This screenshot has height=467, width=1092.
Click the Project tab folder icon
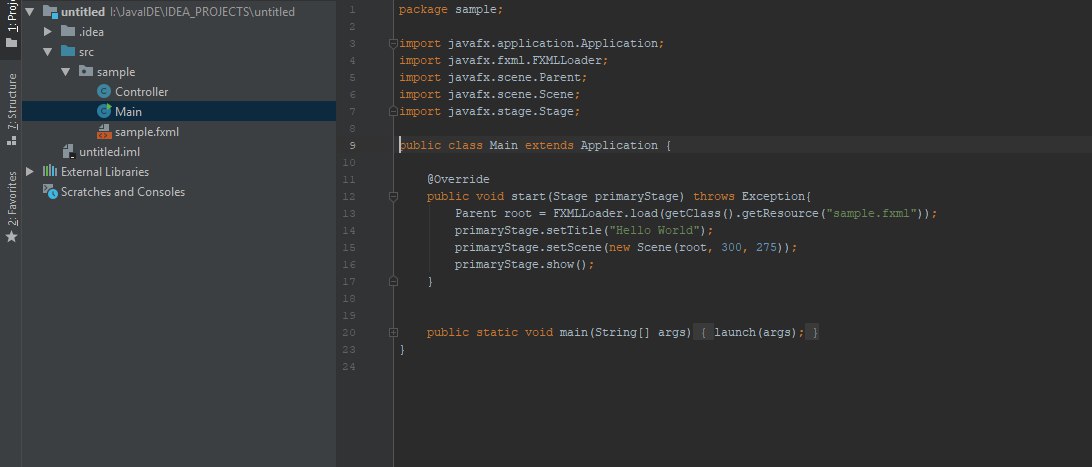11,42
